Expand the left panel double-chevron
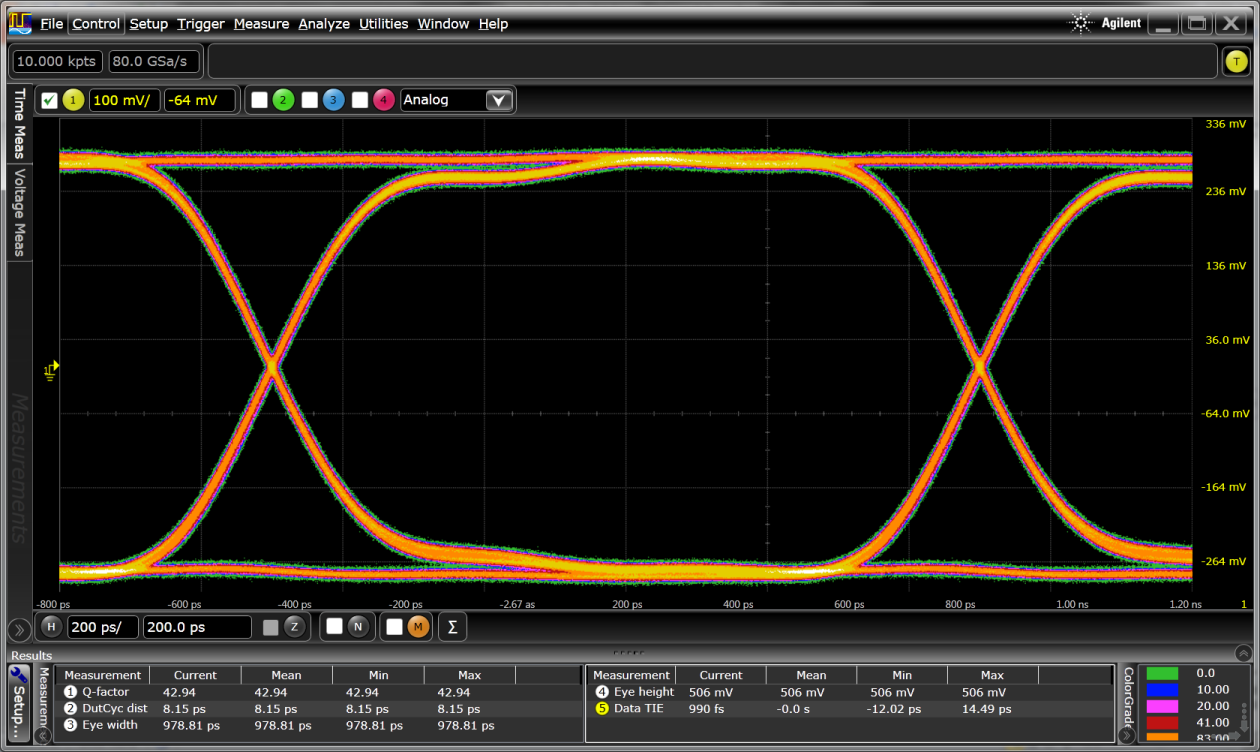The width and height of the screenshot is (1260, 752). [x=18, y=630]
